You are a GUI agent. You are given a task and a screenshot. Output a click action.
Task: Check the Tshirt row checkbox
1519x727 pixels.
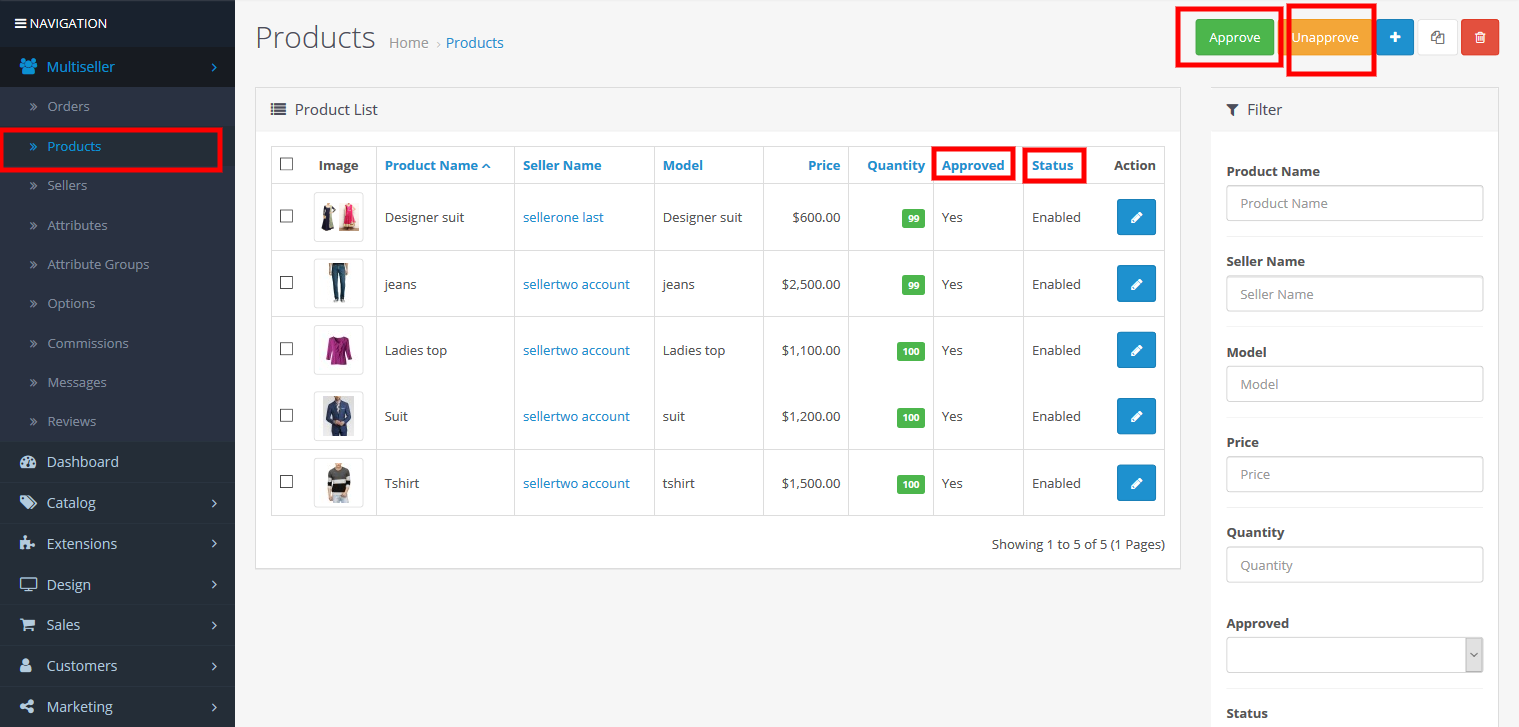click(x=287, y=482)
